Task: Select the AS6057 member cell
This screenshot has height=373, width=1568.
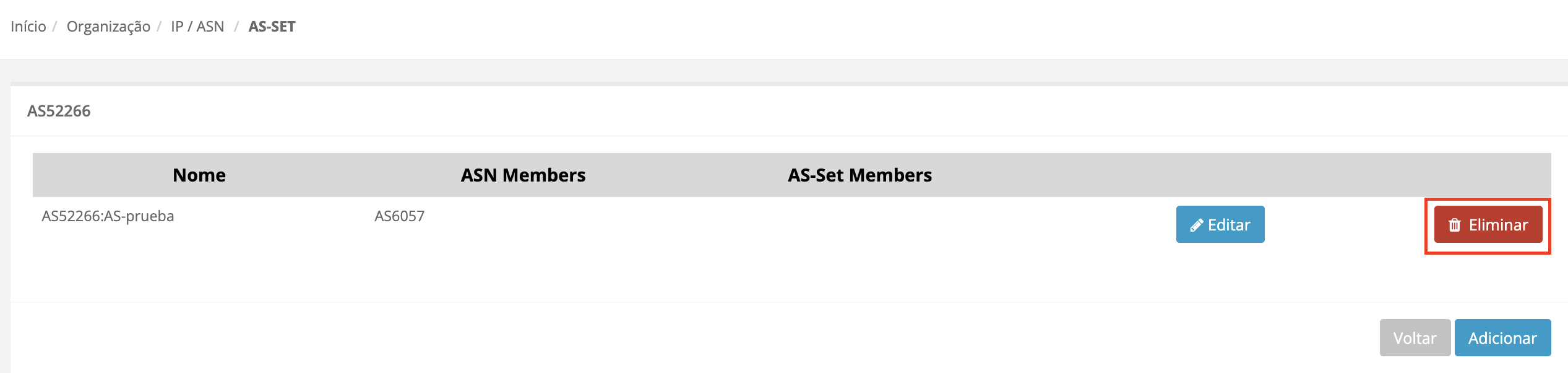Action: 399,216
